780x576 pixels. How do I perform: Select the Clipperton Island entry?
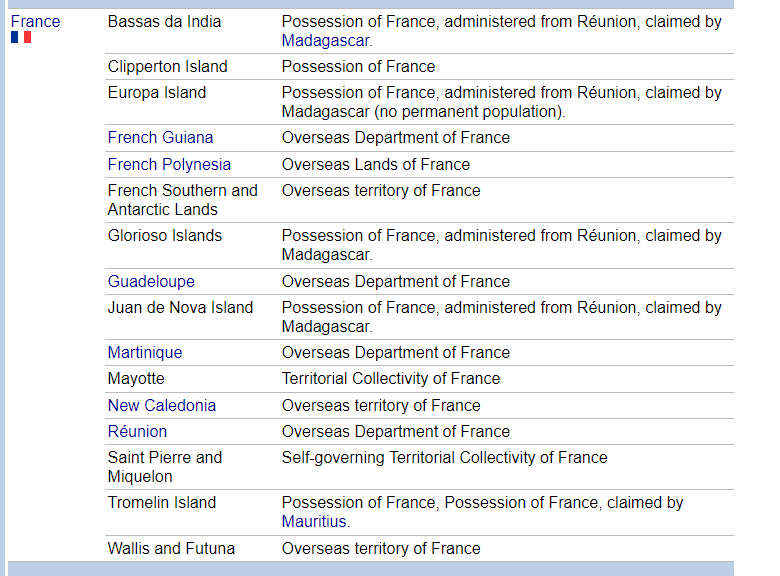(168, 67)
